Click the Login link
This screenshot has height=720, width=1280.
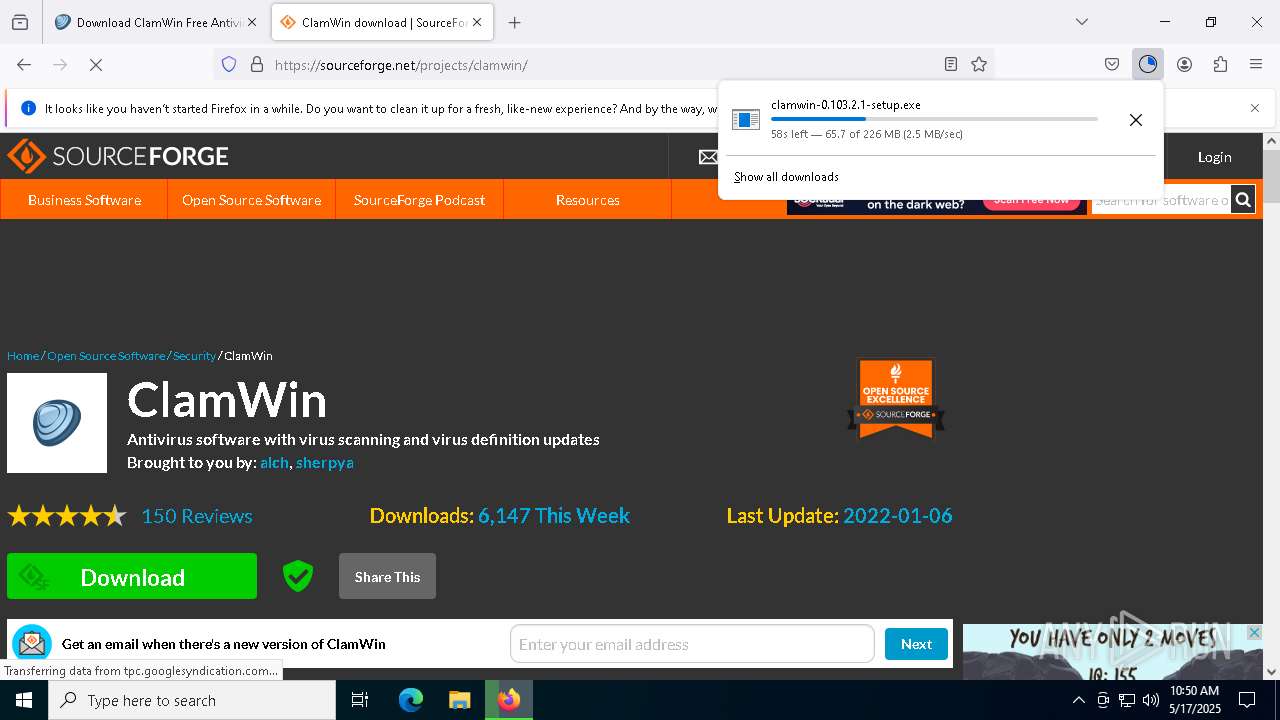(1214, 157)
